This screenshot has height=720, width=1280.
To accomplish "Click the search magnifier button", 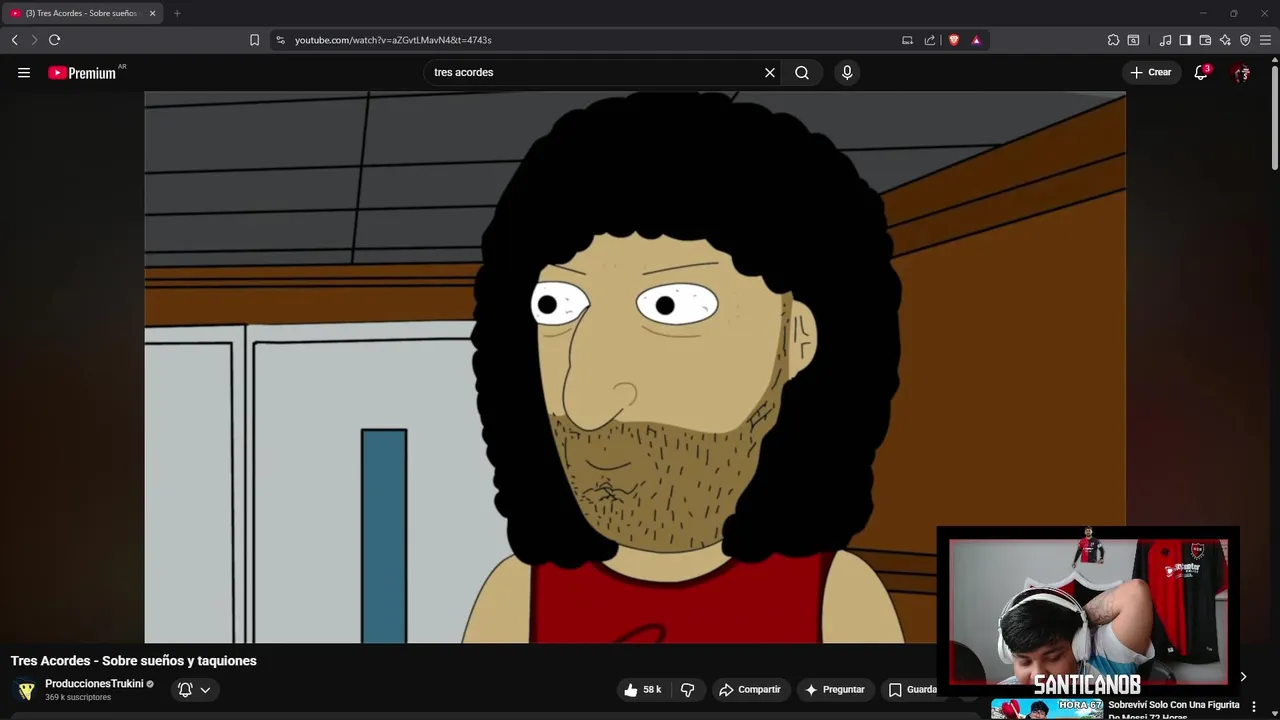I will click(x=802, y=72).
